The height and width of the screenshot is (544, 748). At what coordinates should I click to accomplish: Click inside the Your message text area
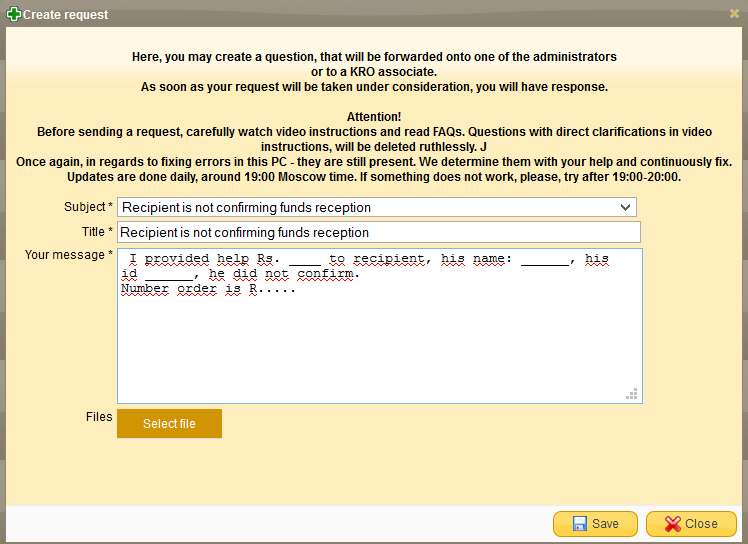point(380,326)
